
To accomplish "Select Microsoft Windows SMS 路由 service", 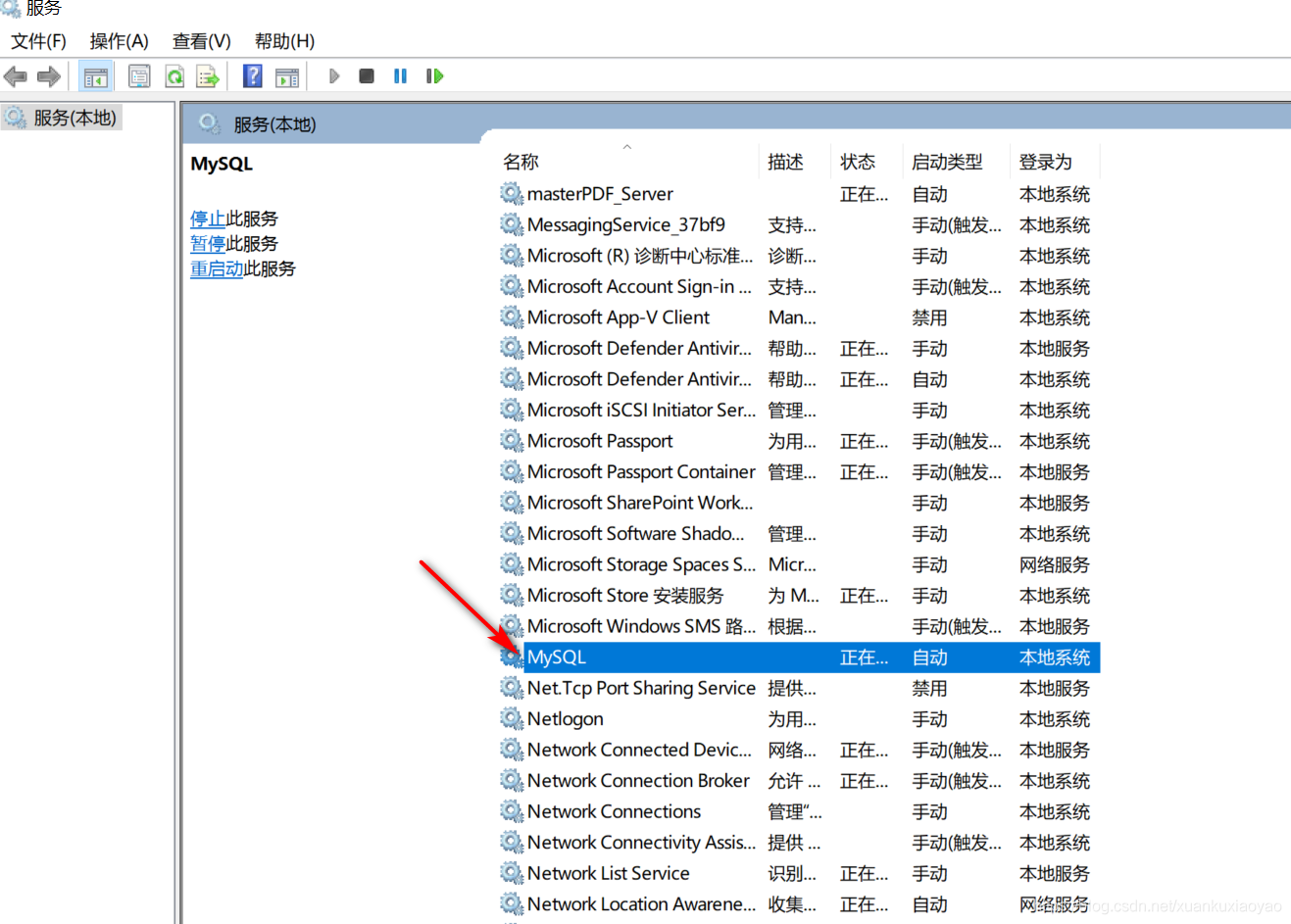I will tap(641, 626).
